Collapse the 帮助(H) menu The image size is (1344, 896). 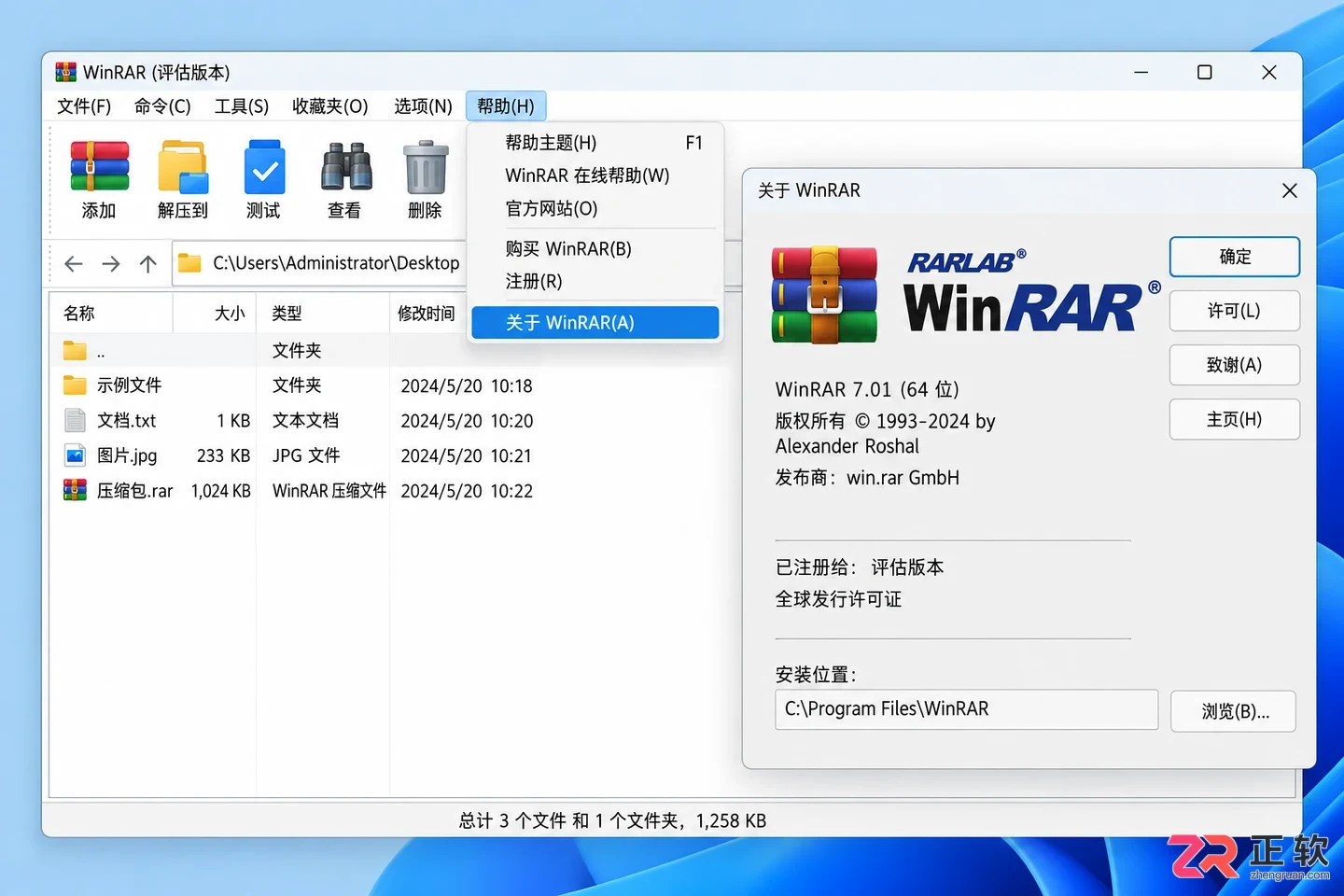tap(506, 106)
